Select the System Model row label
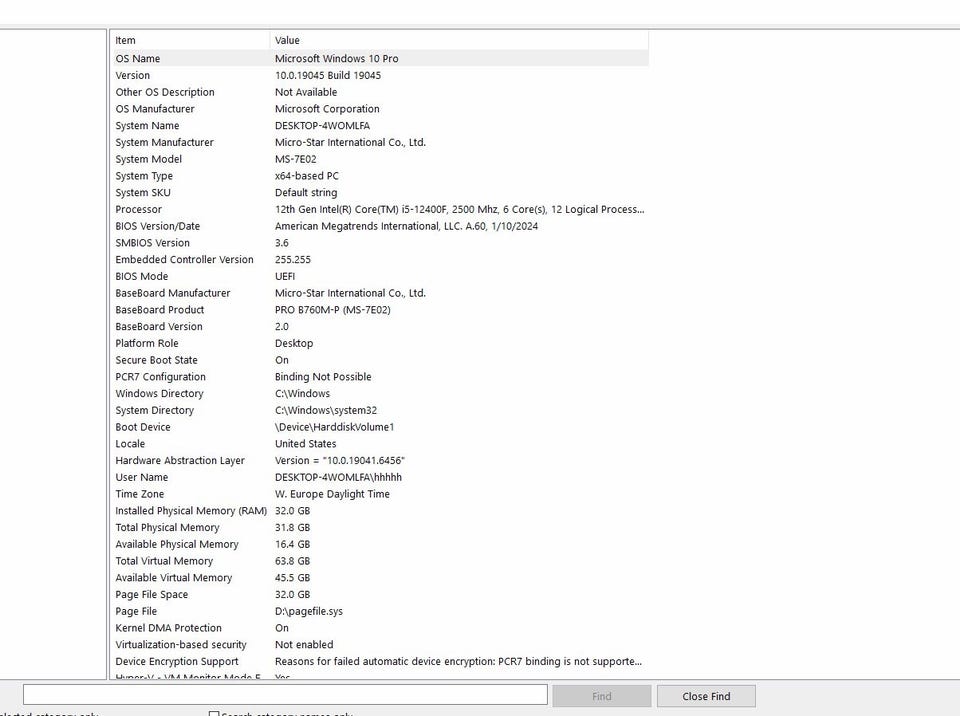The height and width of the screenshot is (716, 960). (148, 159)
